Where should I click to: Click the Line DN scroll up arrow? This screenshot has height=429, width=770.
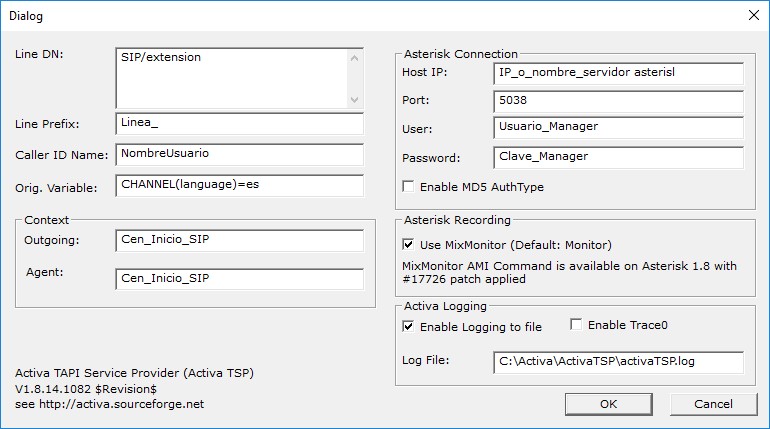355,58
